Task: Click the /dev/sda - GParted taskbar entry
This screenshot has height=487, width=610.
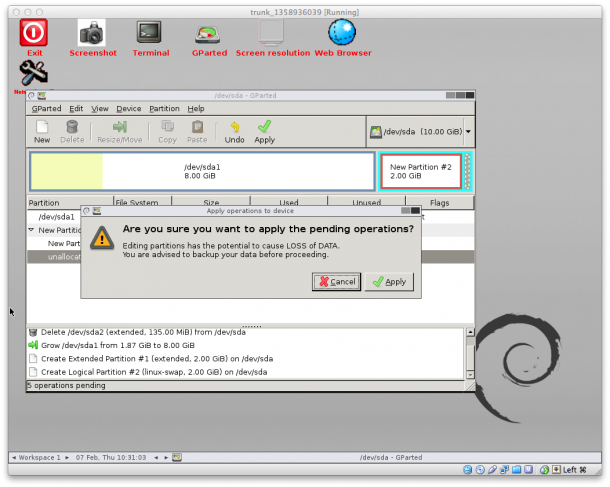Action: (391, 457)
